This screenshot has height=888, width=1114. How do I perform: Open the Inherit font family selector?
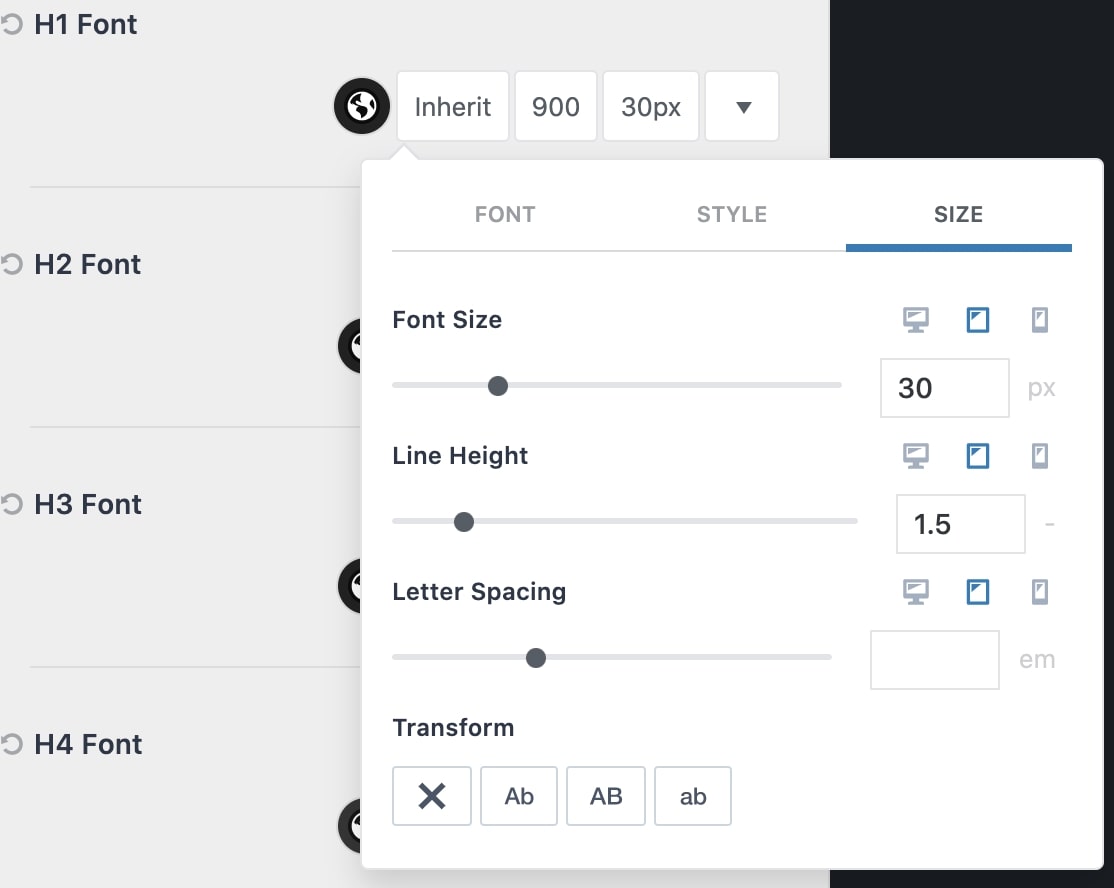click(453, 107)
